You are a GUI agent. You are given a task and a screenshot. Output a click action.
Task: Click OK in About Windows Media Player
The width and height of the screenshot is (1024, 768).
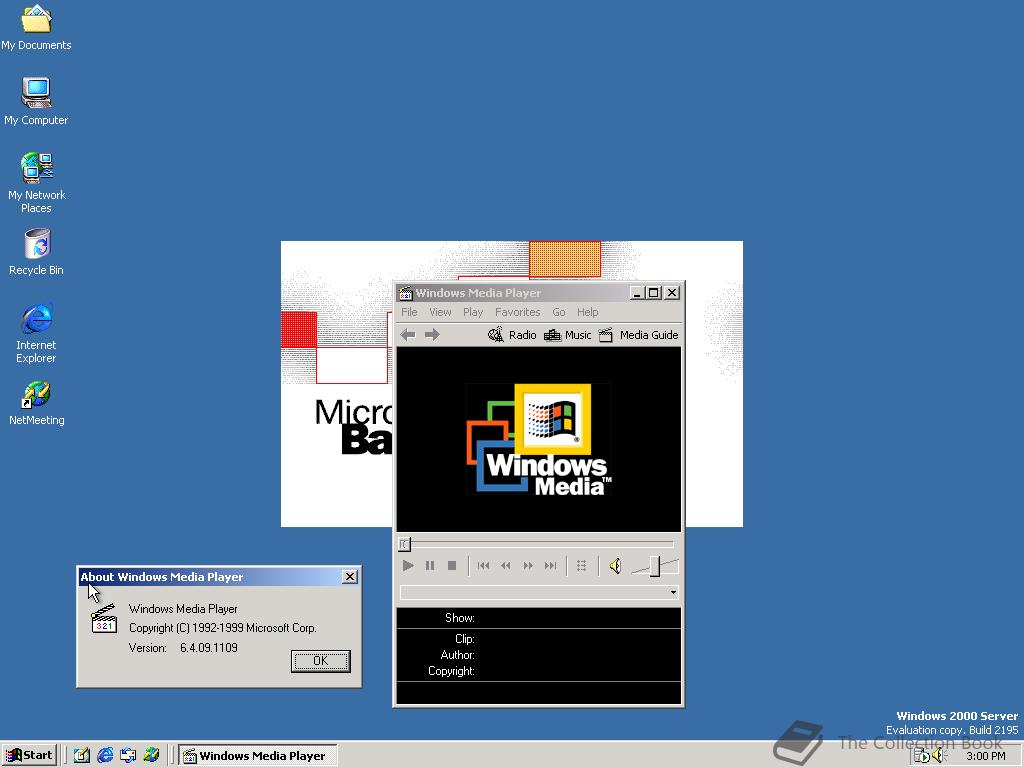pos(321,661)
